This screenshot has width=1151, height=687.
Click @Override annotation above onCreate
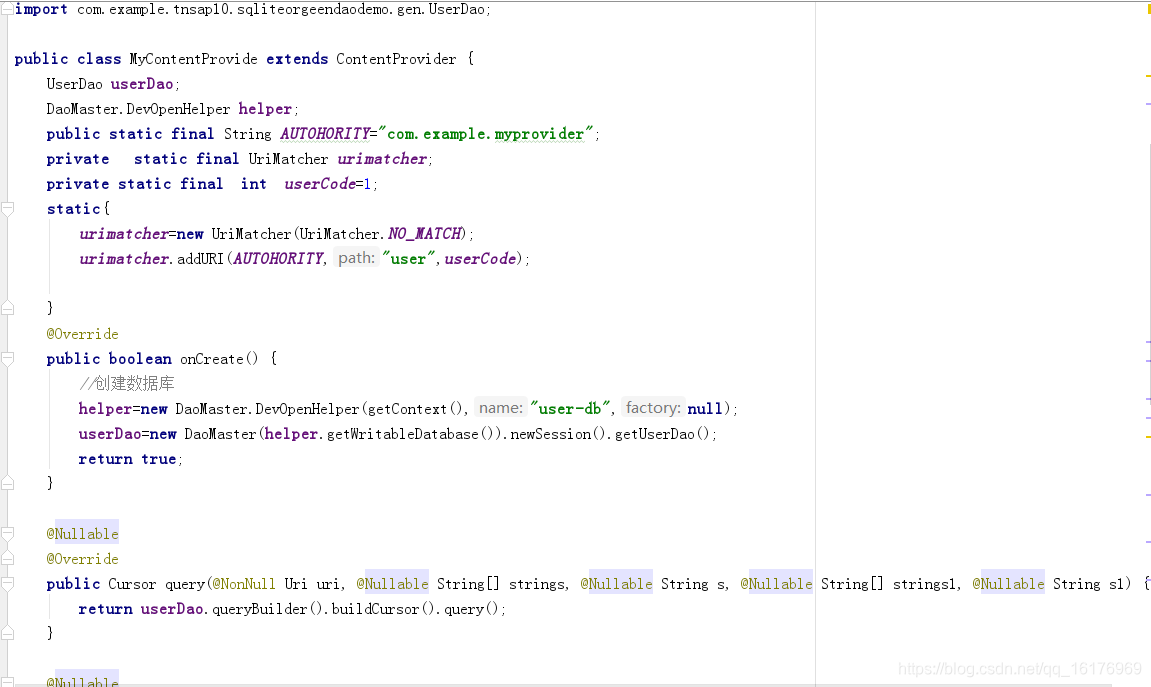(82, 334)
